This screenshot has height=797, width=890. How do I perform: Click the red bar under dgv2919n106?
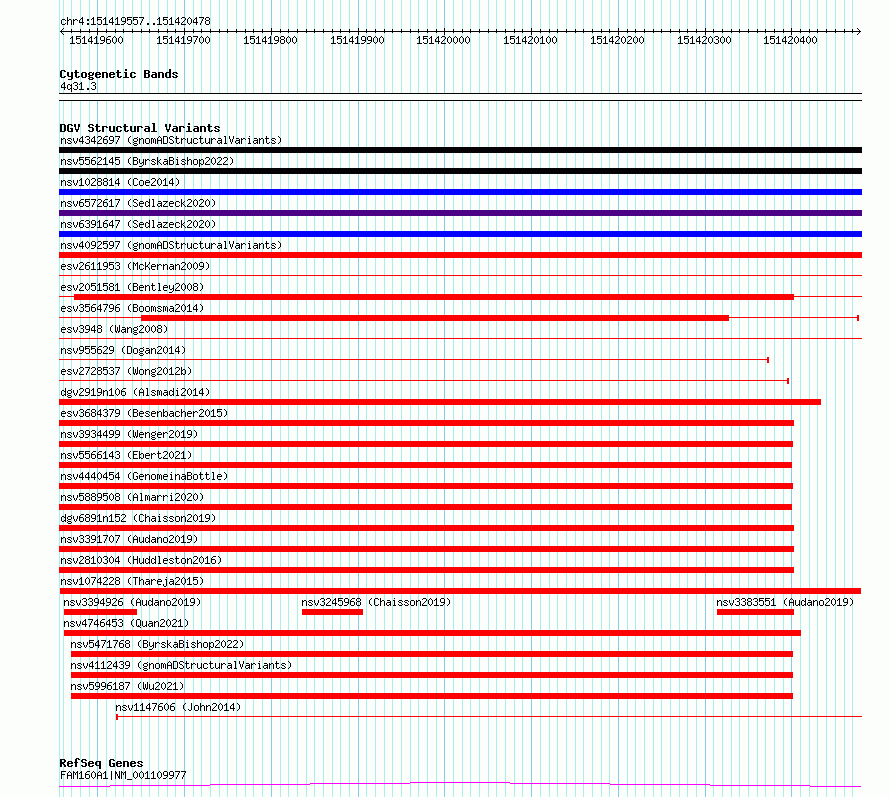(x=440, y=402)
